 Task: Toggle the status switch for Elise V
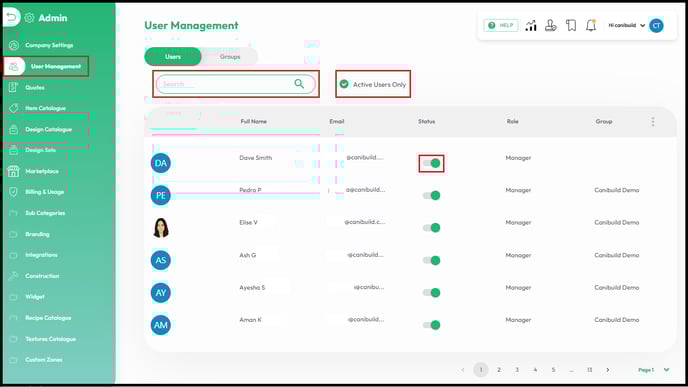point(431,228)
